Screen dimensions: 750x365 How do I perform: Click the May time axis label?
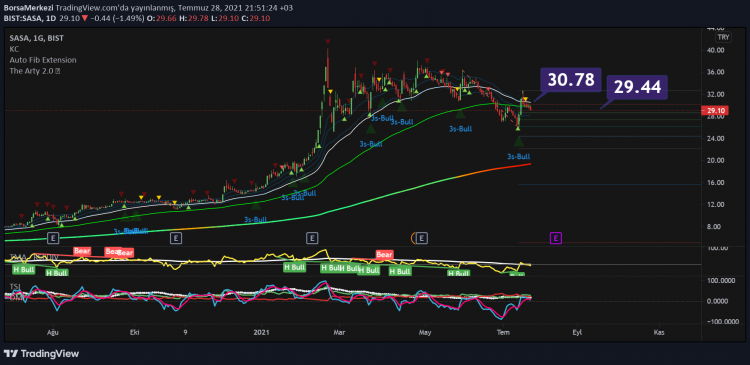point(424,332)
